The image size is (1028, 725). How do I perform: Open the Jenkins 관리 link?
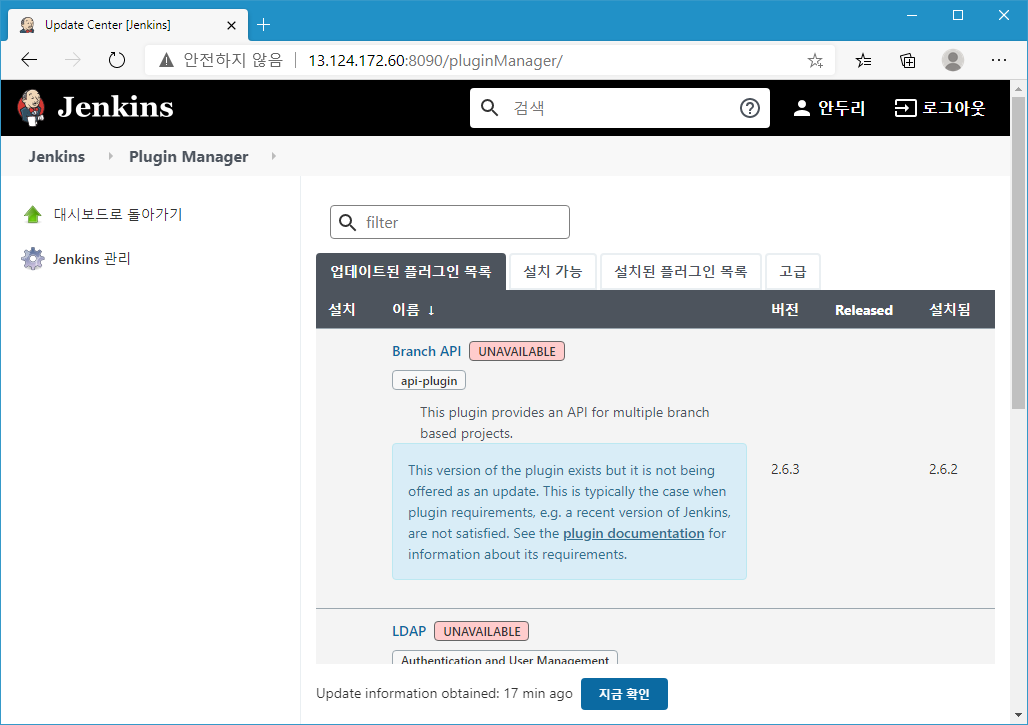click(x=92, y=259)
